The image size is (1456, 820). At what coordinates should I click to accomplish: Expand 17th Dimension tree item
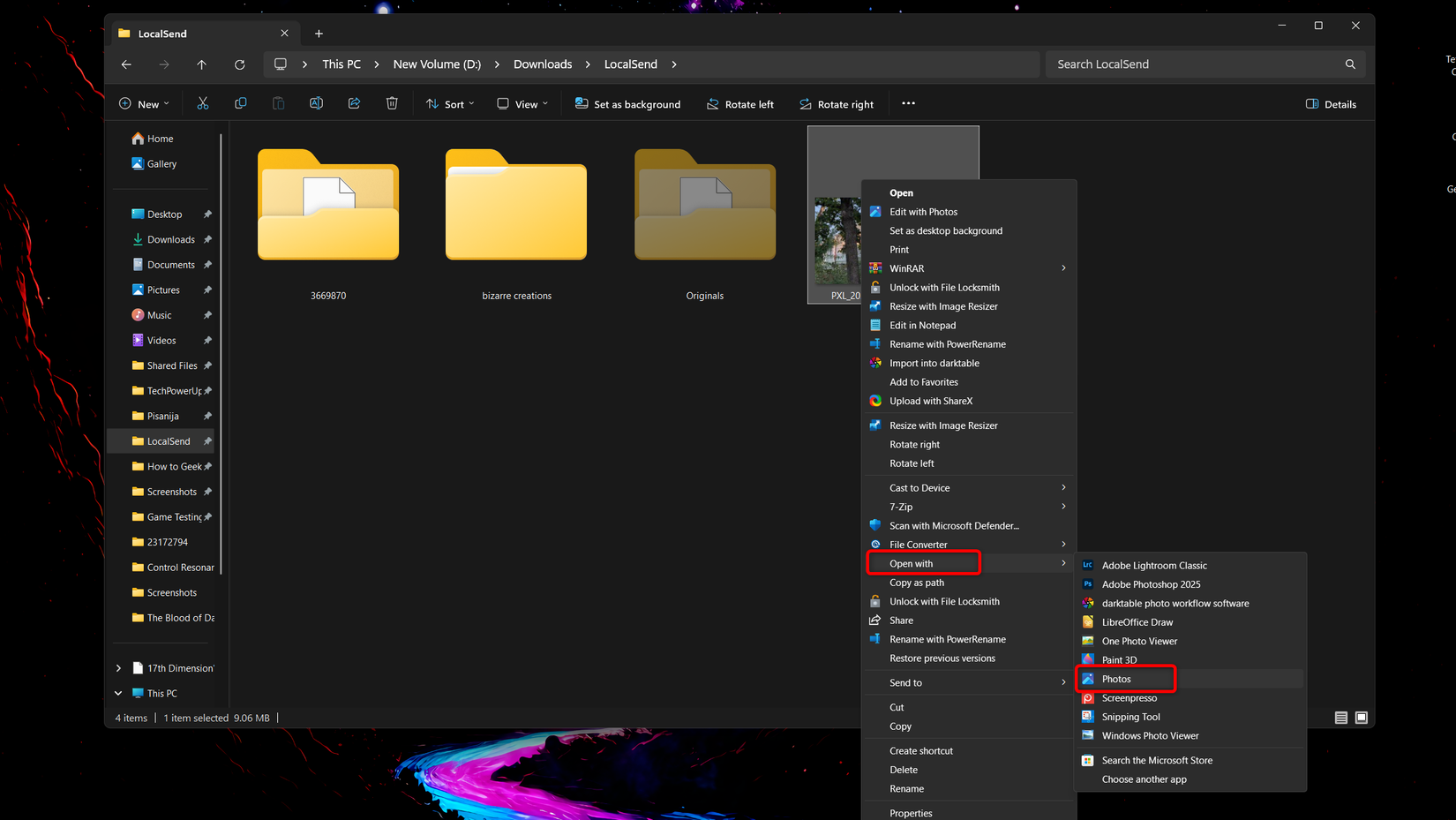point(118,668)
